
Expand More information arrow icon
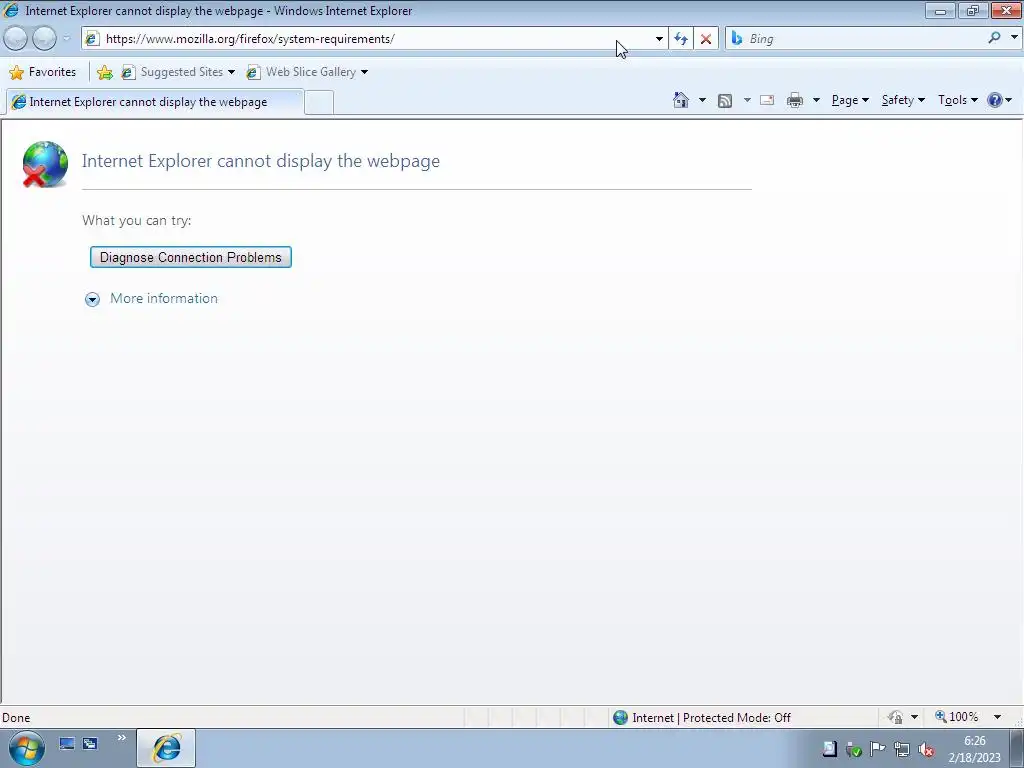point(92,299)
